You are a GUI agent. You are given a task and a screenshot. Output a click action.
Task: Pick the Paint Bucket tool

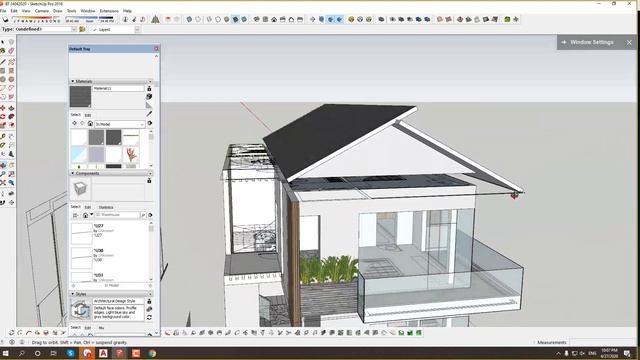coord(3,51)
